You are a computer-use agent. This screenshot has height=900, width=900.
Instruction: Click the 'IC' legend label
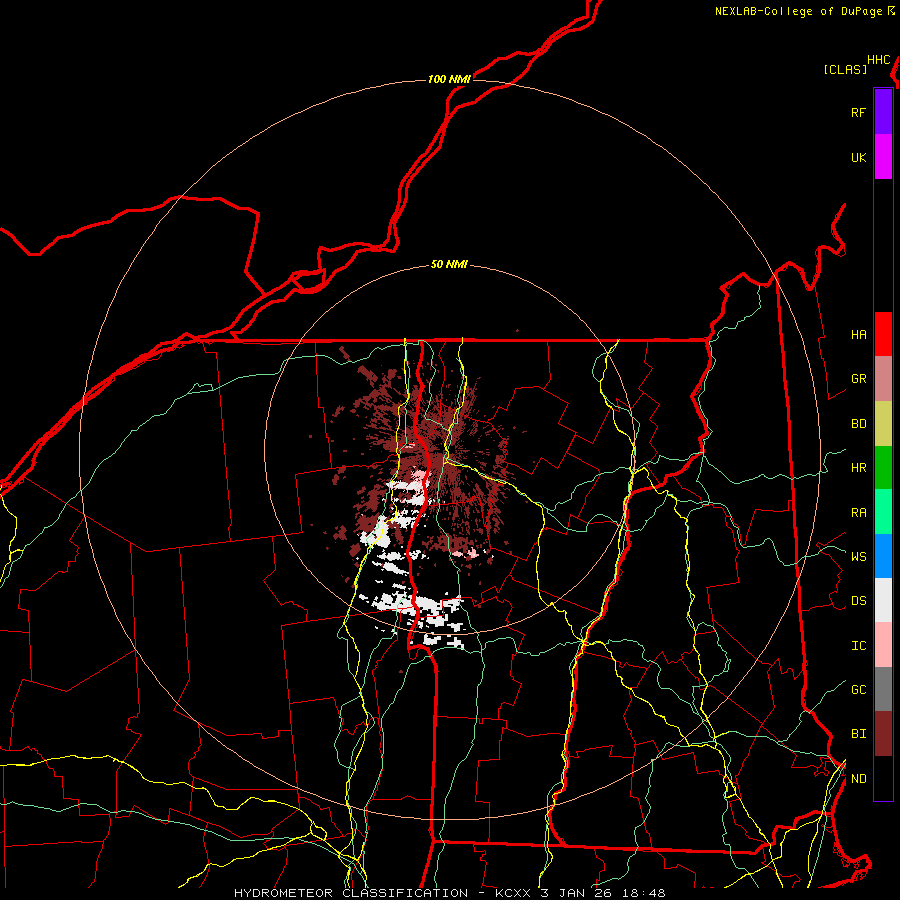tap(858, 646)
